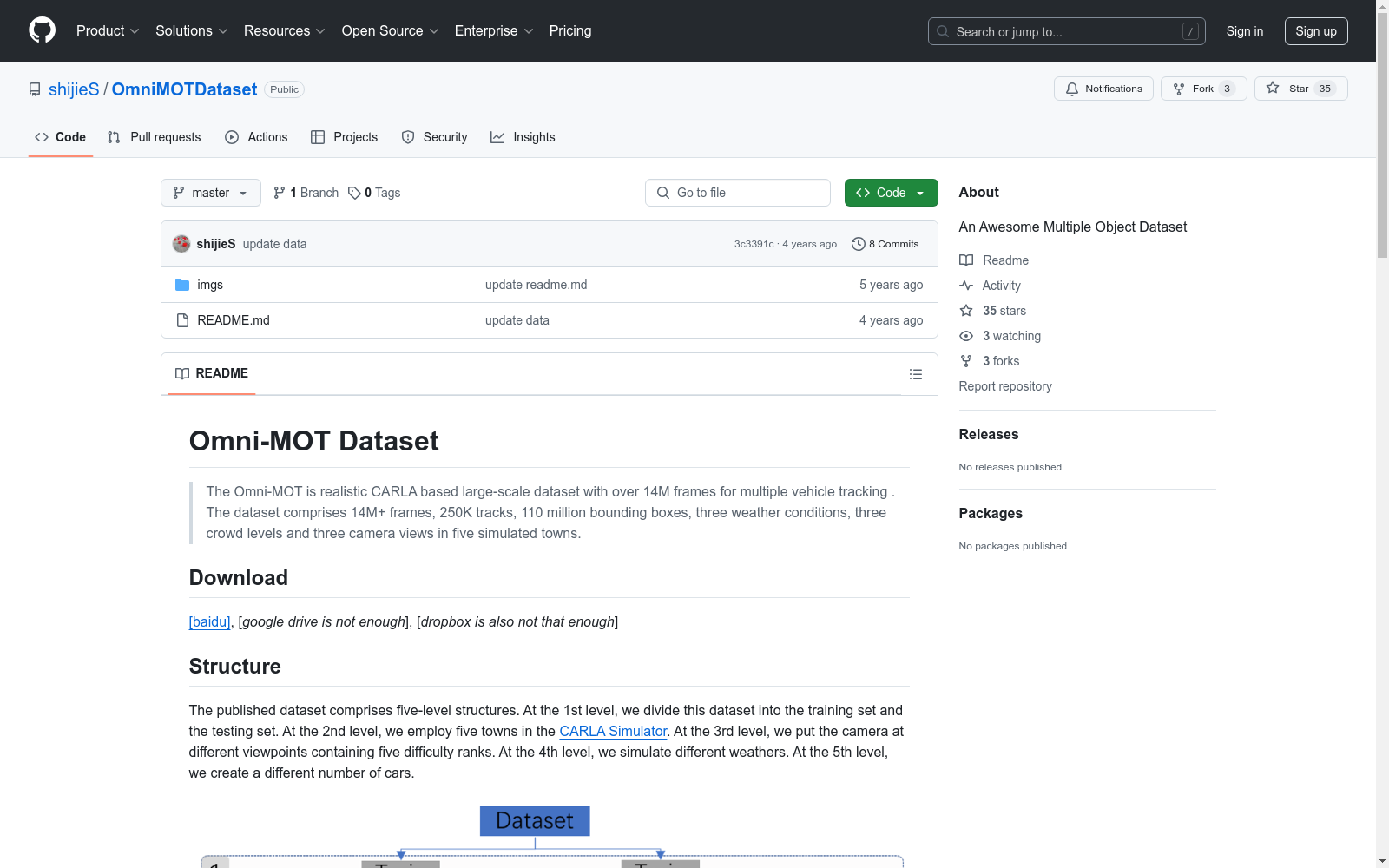Open the master branch selector
1389x868 pixels.
pos(211,193)
